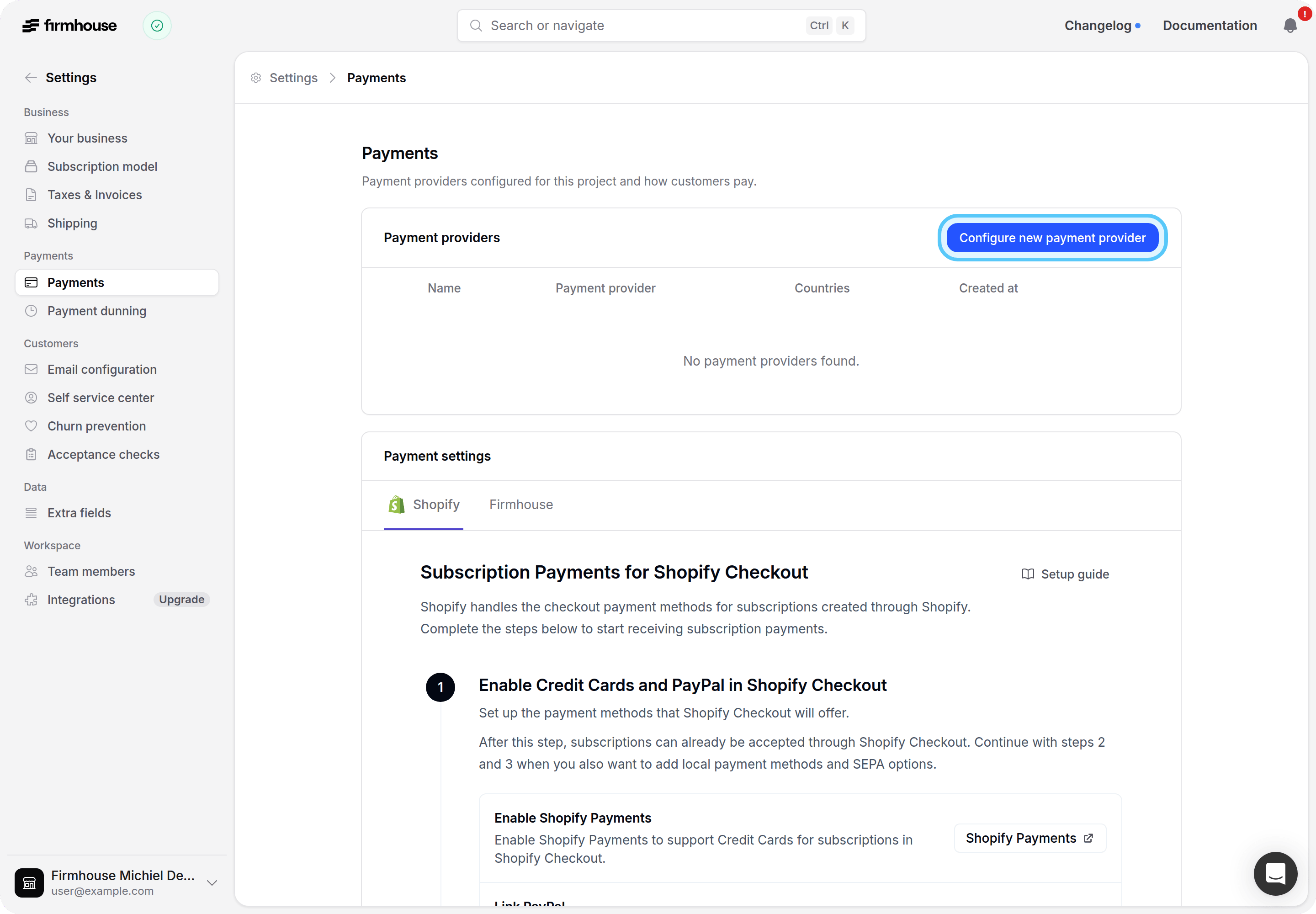Click the Integrations puzzle icon
The height and width of the screenshot is (914, 1316).
(x=31, y=600)
